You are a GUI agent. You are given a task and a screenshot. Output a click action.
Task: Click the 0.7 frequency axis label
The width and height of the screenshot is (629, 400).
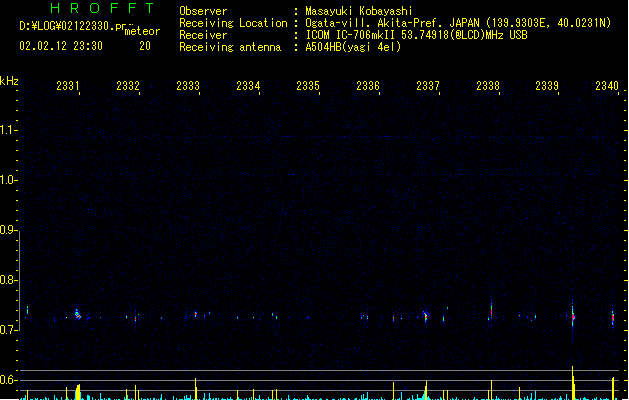(8, 330)
